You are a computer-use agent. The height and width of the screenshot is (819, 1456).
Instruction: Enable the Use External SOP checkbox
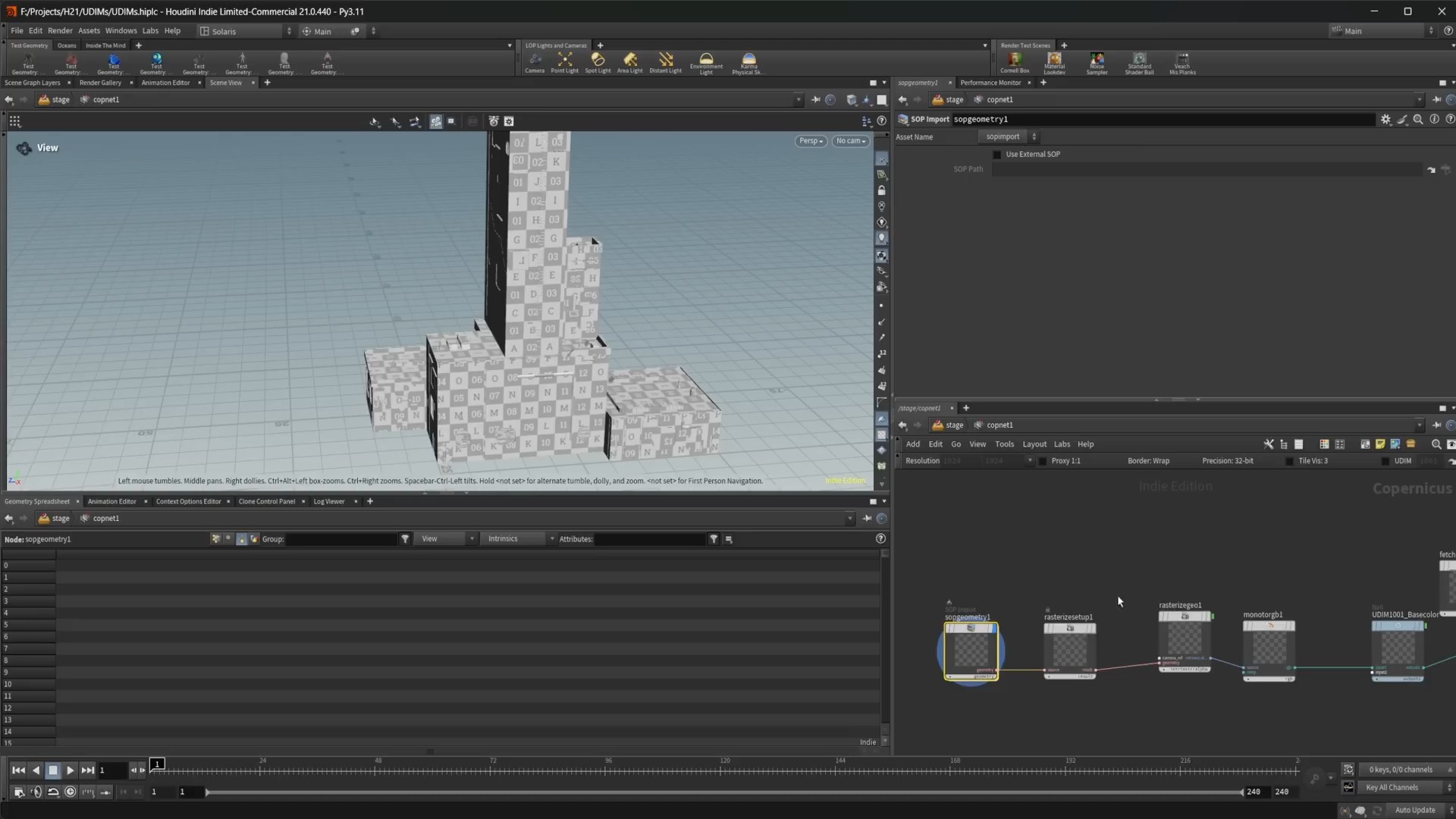[x=997, y=154]
